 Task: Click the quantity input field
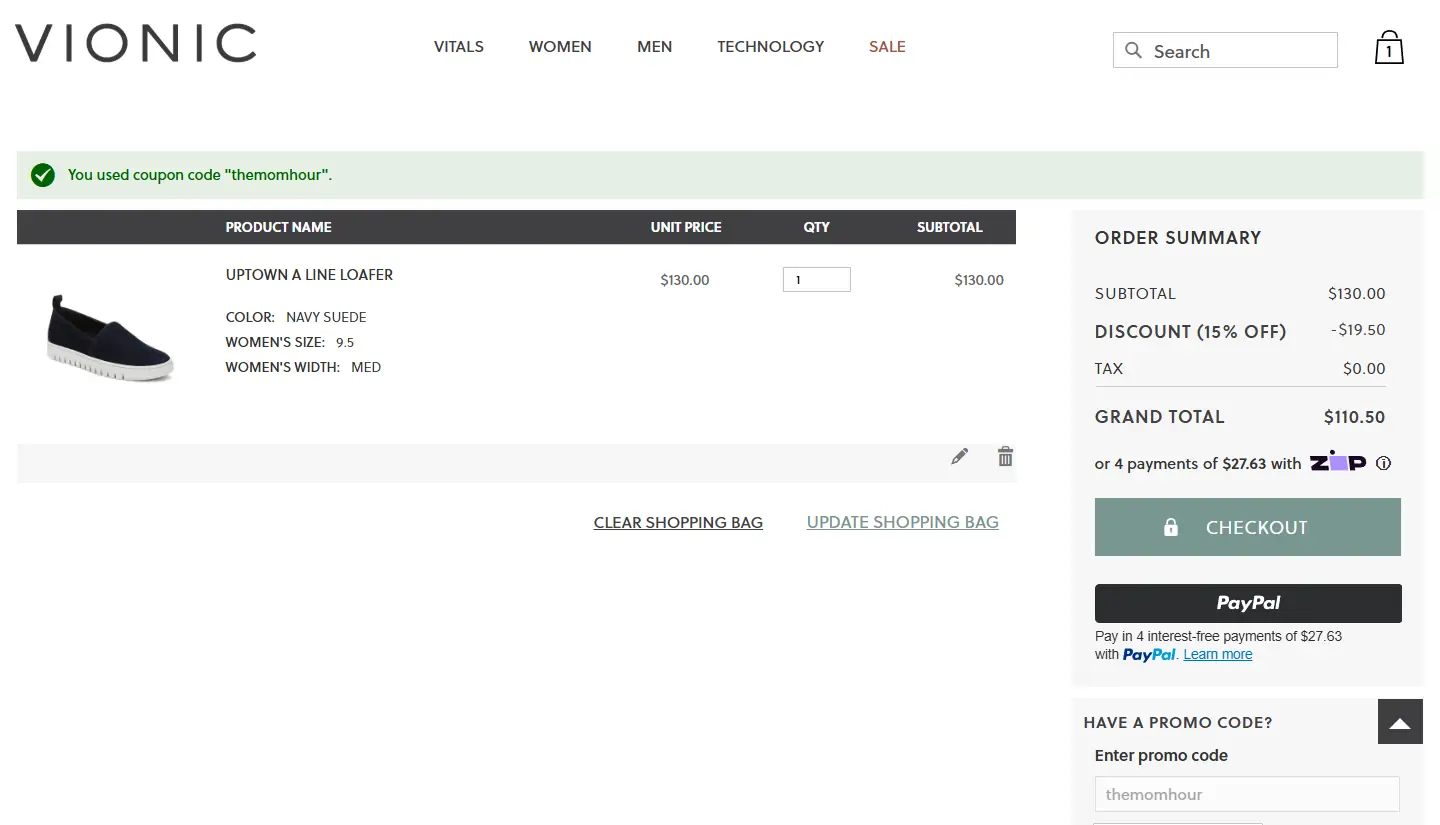click(x=816, y=279)
